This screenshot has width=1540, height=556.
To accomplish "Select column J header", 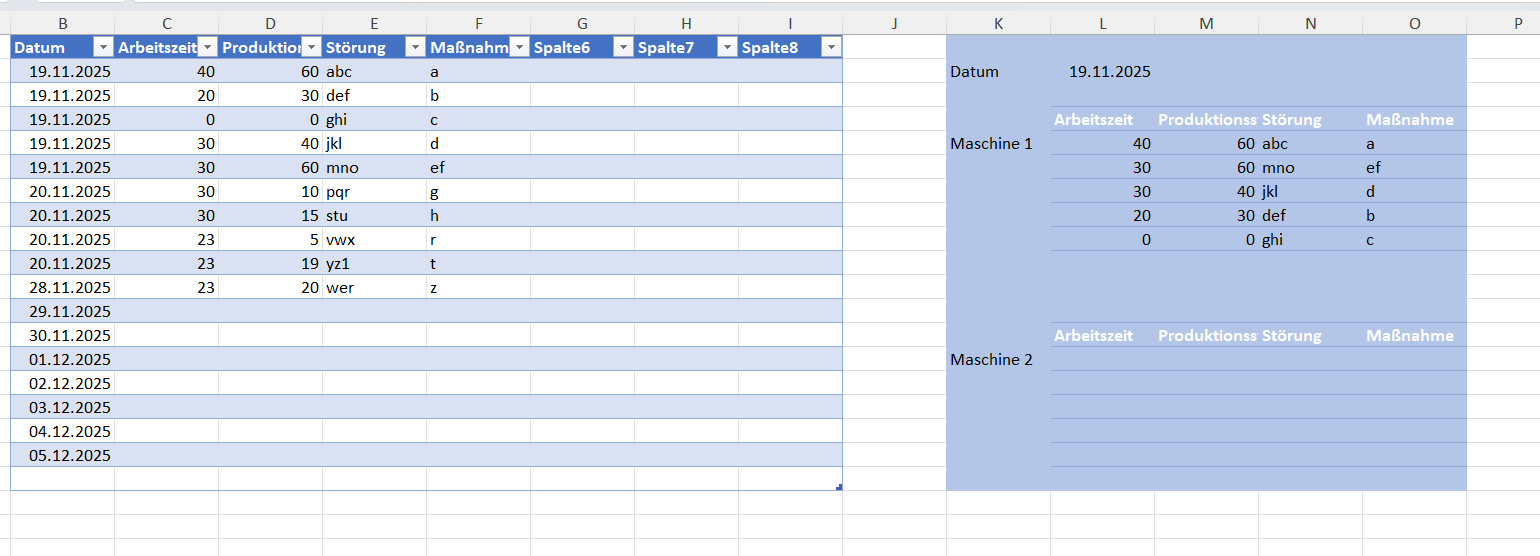I will tap(894, 23).
